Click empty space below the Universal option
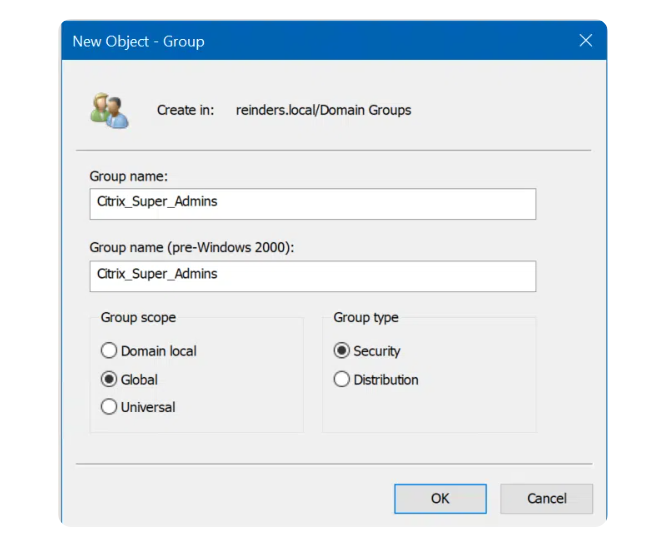The image size is (646, 540). point(200,424)
